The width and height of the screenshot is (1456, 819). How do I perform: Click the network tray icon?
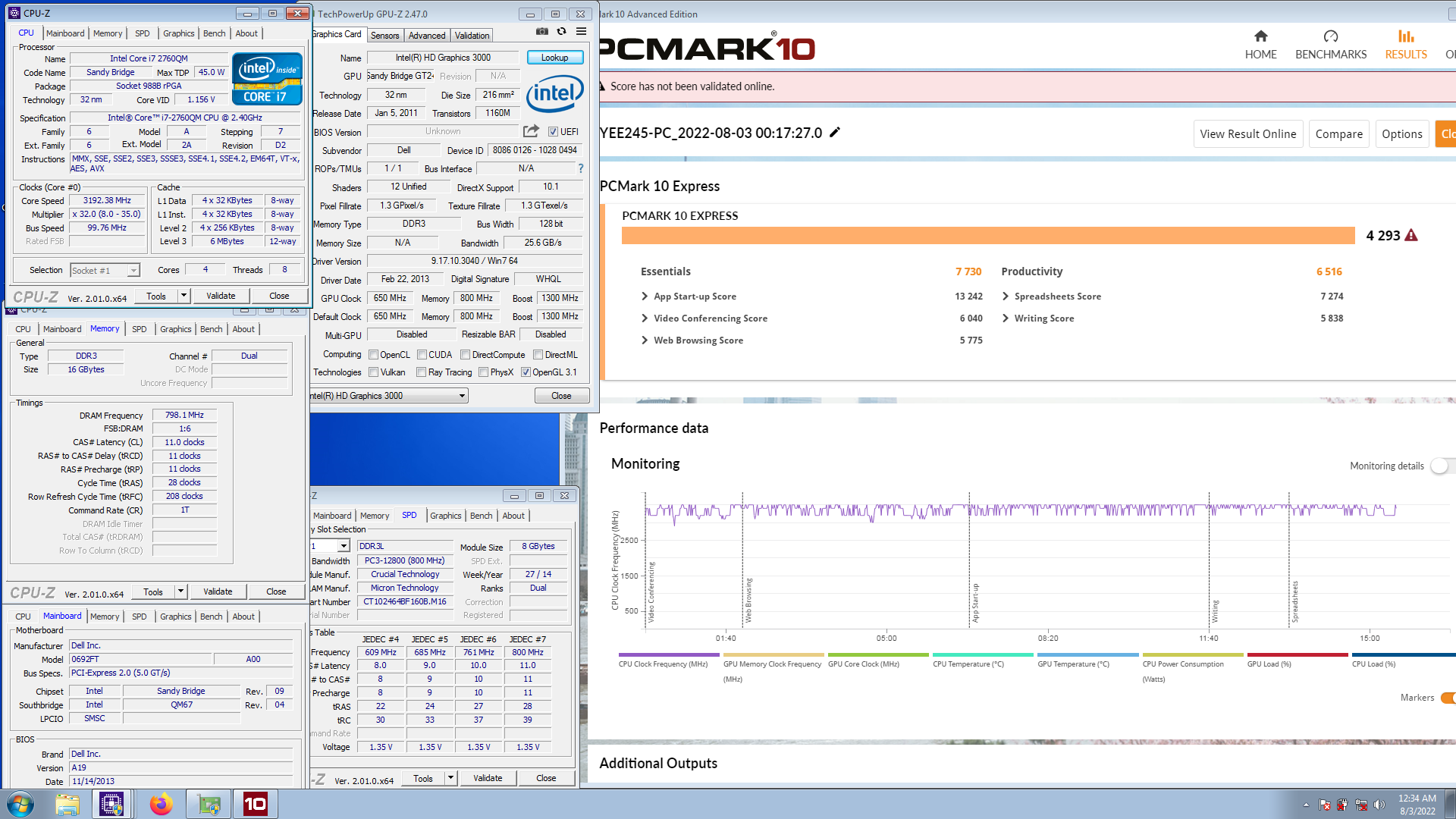tap(1361, 805)
